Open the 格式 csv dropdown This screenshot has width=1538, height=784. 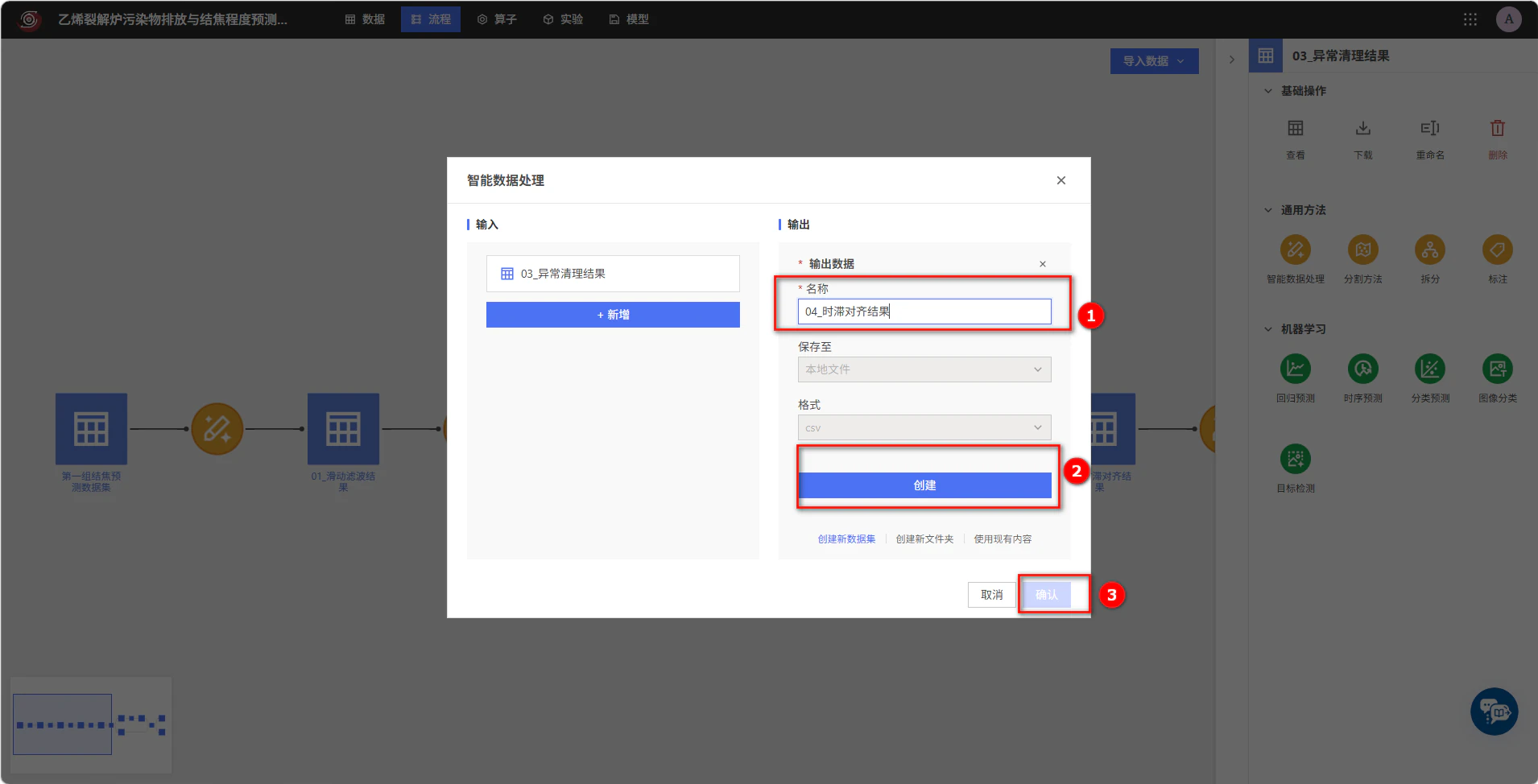(924, 427)
